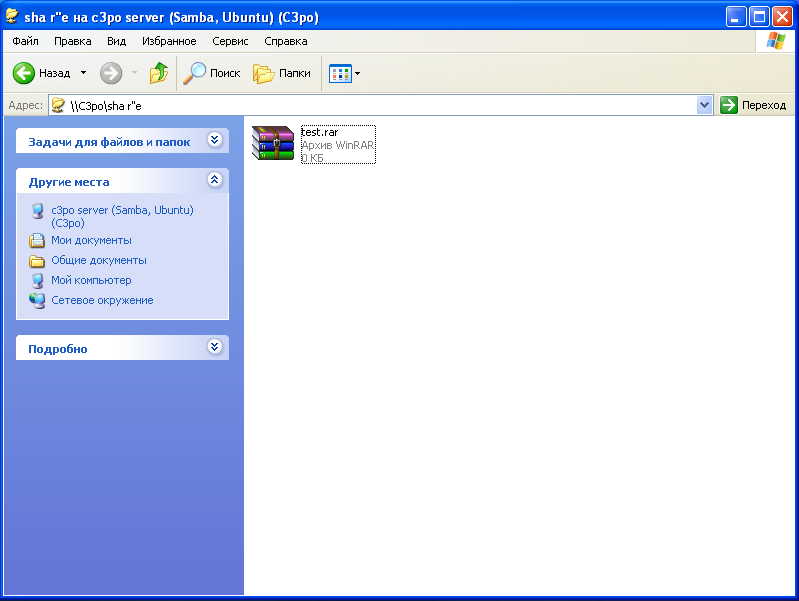Open the Вид menu
799x601 pixels.
click(x=117, y=41)
